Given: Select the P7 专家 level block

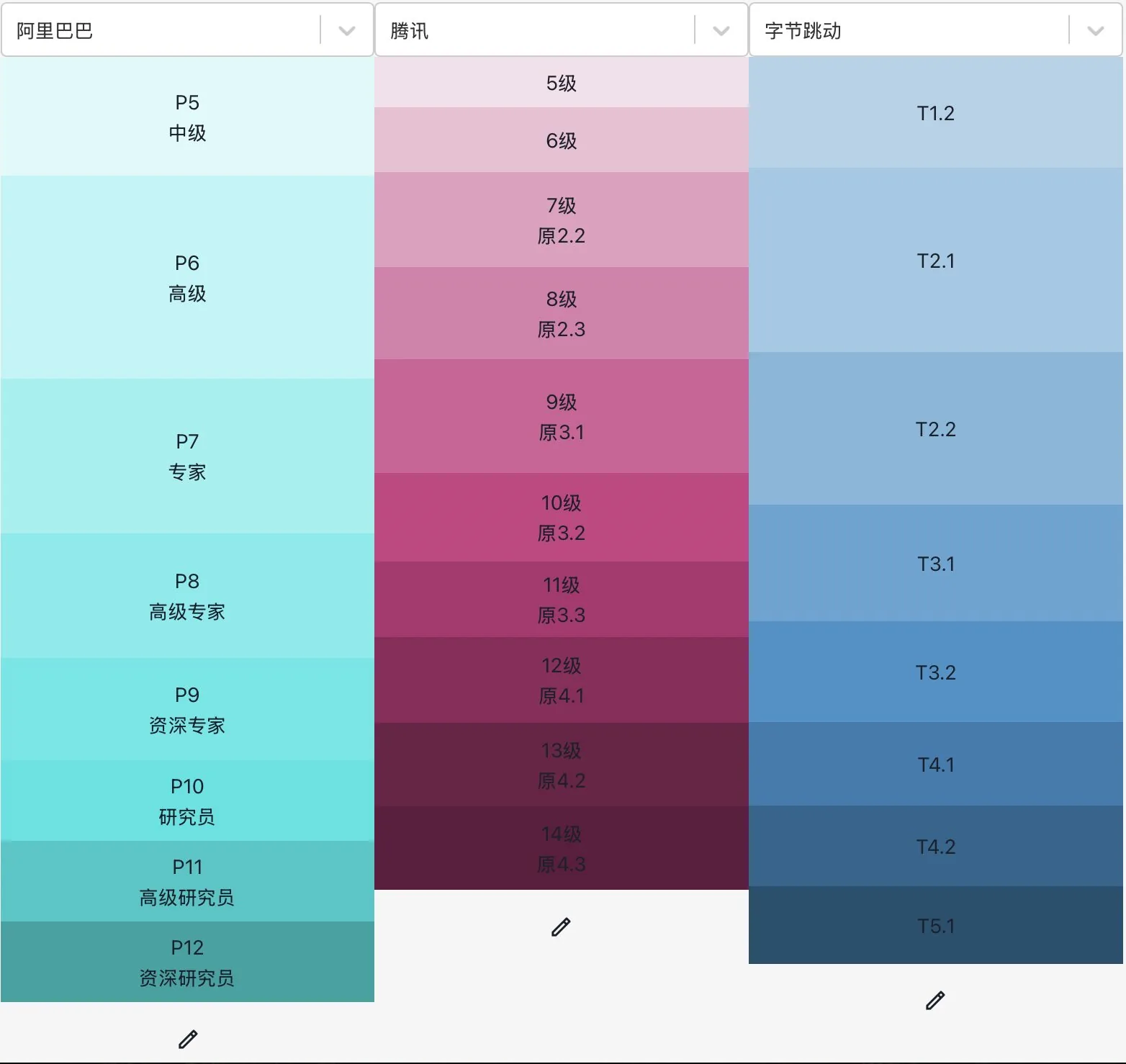Looking at the screenshot, I should [x=187, y=456].
